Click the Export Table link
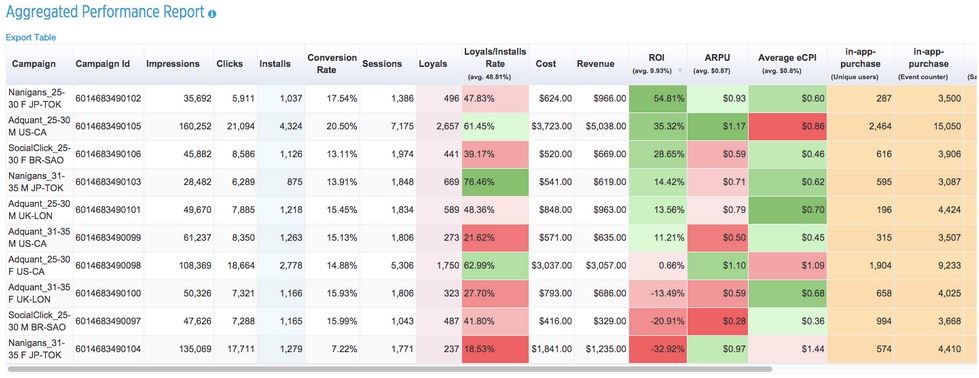979x378 pixels. click(x=31, y=37)
